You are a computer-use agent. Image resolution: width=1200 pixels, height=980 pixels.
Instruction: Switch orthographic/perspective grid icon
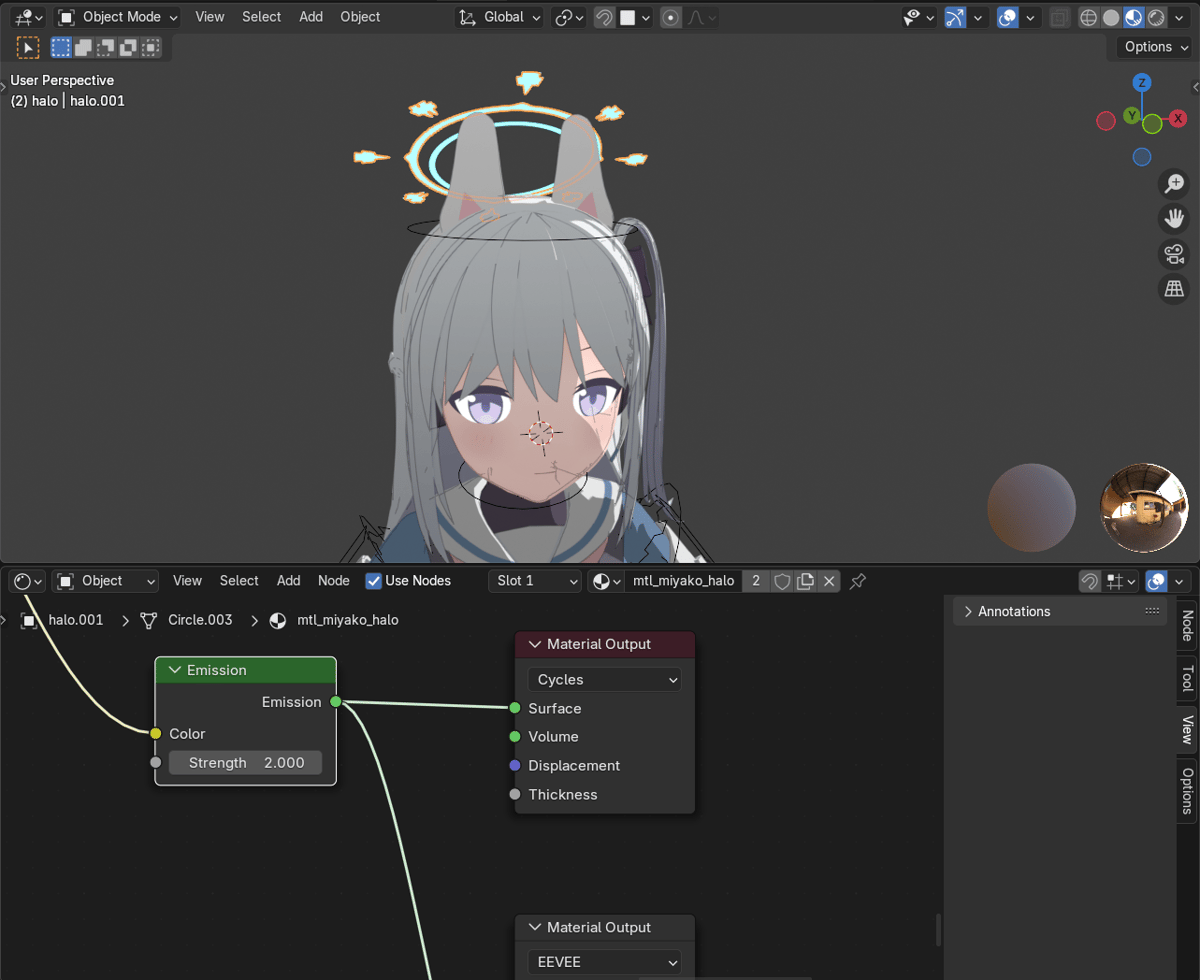[1174, 289]
